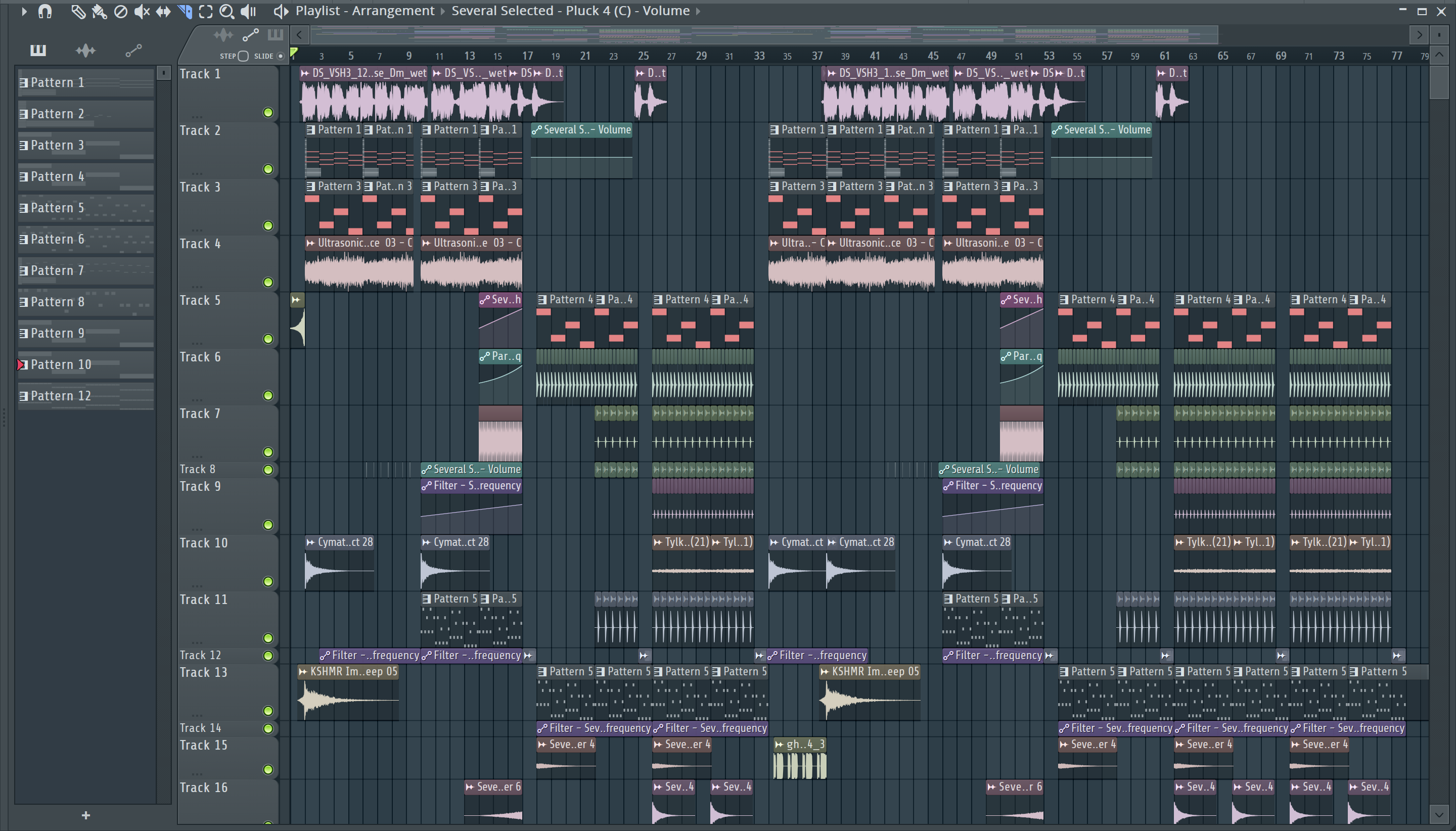
Task: Select the Delete tool
Action: (120, 12)
